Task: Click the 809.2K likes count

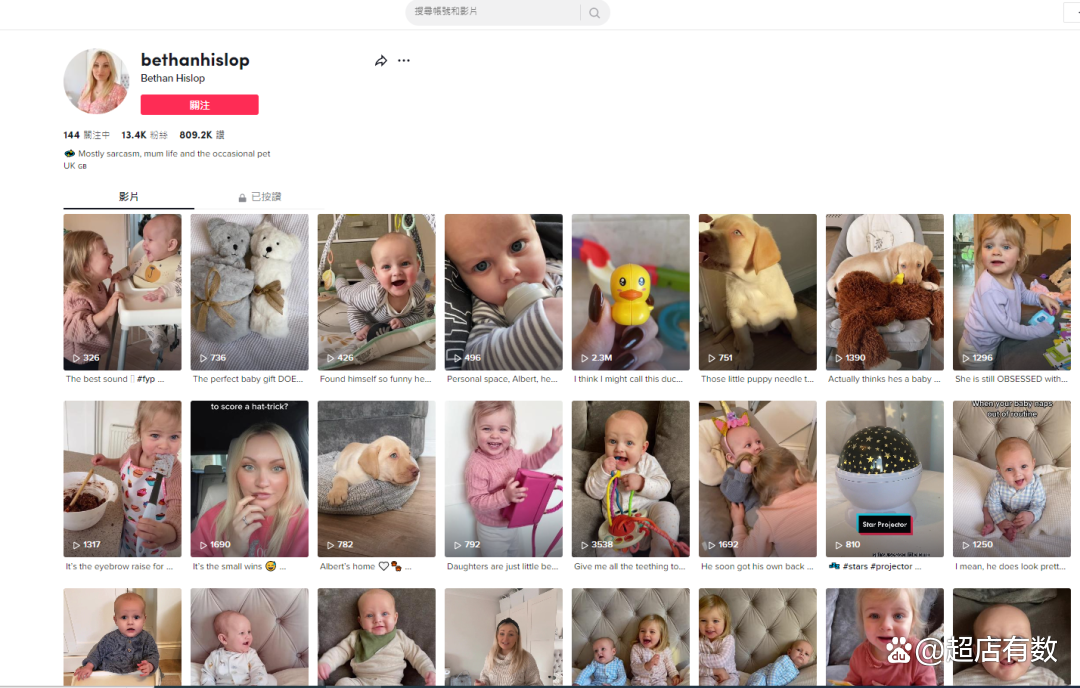Action: [202, 135]
